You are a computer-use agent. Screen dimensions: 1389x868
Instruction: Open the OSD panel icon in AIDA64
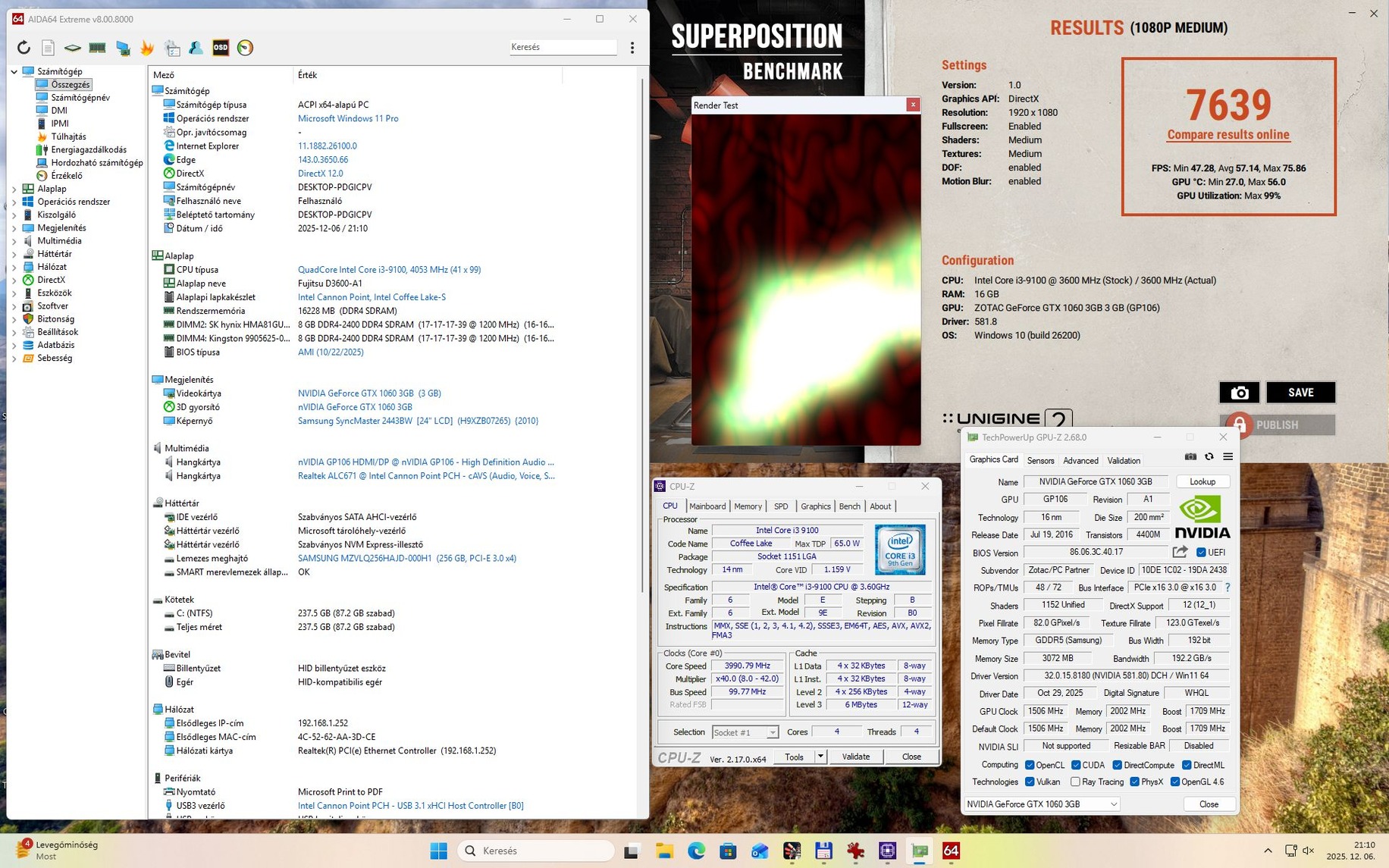coord(221,48)
